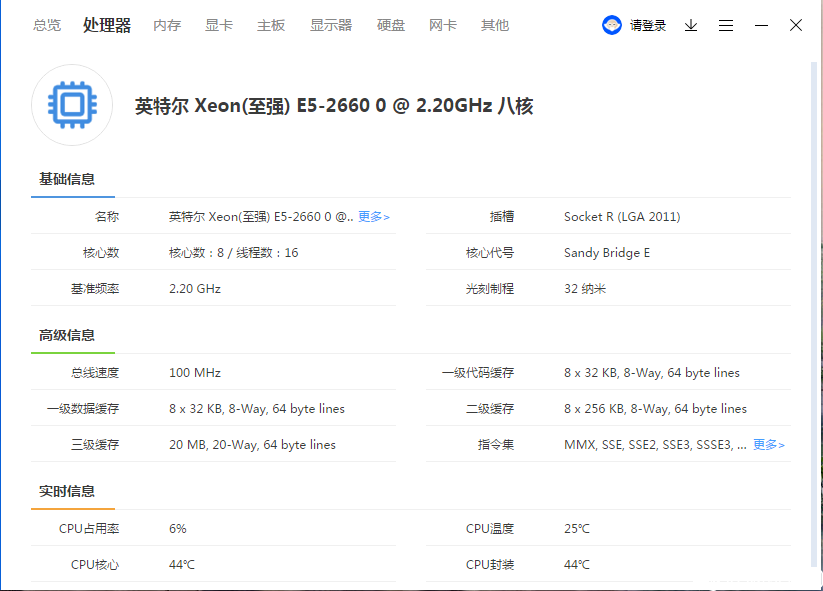Click the 8 x 256 KB L2 cache value
Screen dimensions: 823x591
point(655,409)
